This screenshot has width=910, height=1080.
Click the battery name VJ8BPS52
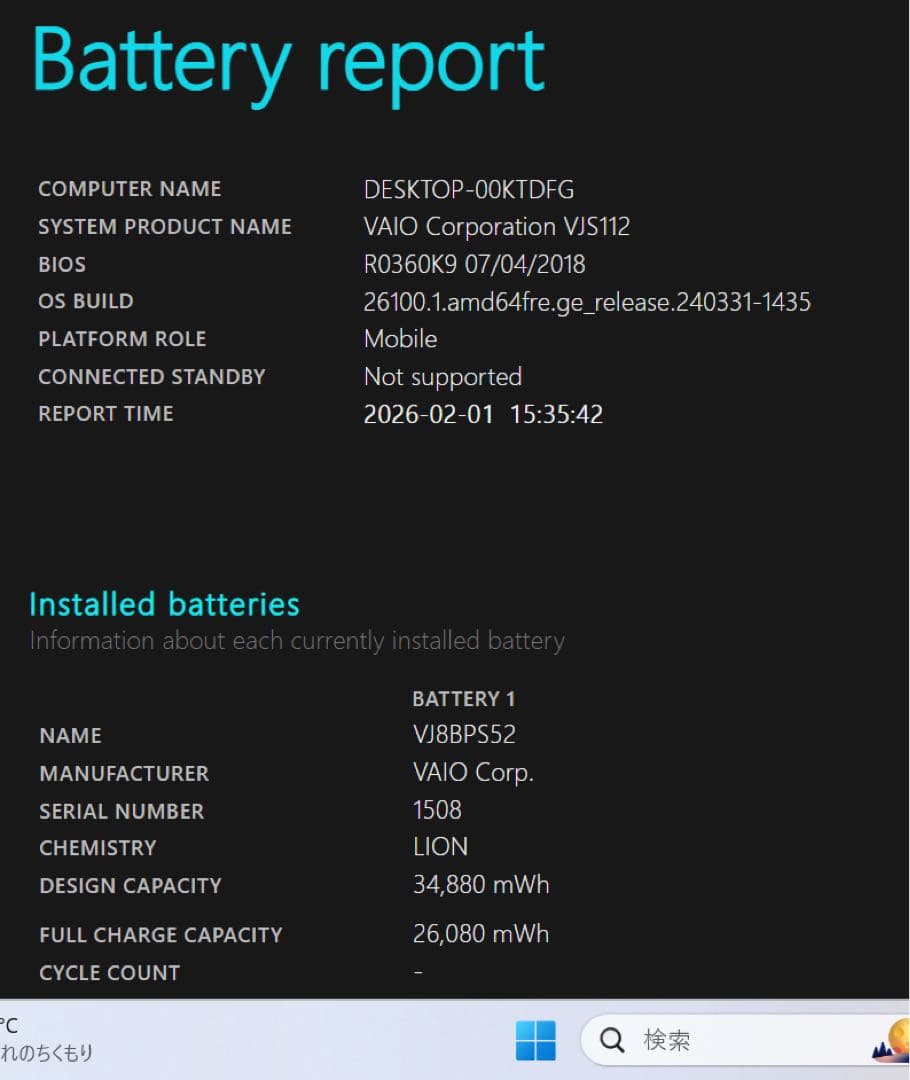tap(464, 735)
